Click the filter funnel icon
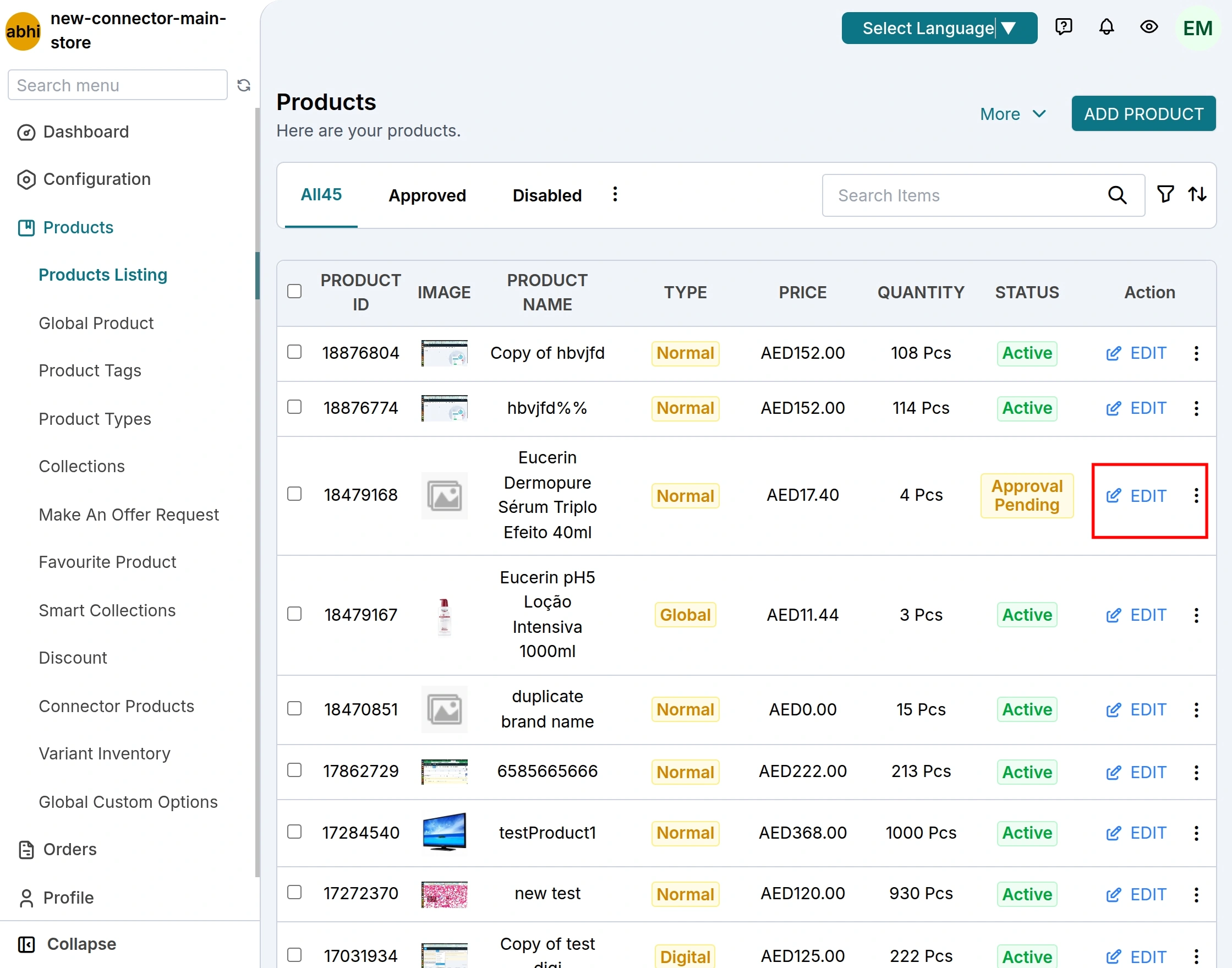The height and width of the screenshot is (968, 1232). coord(1165,194)
